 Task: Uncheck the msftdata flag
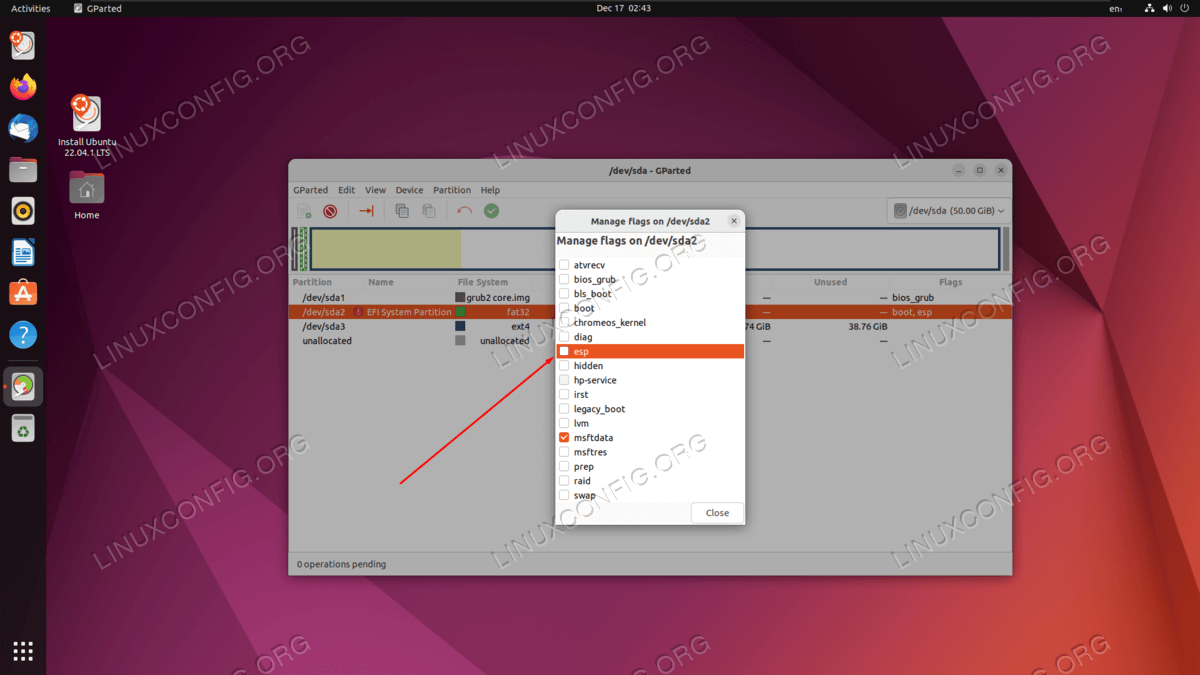click(564, 438)
